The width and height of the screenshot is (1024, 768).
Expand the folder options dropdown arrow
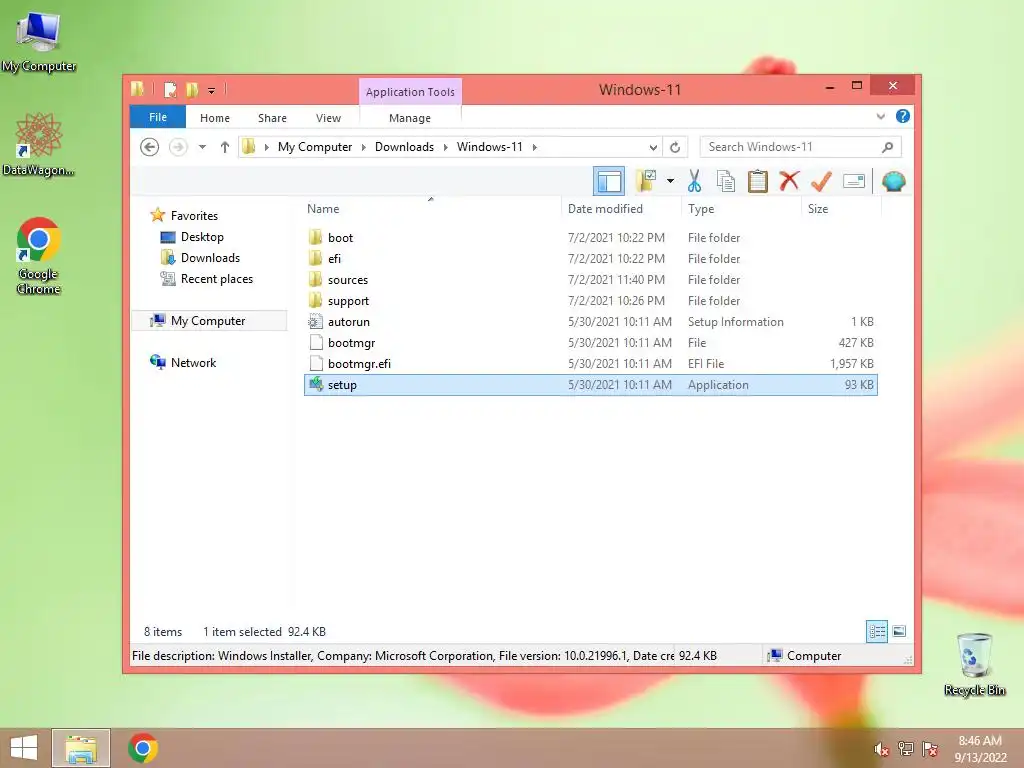670,181
